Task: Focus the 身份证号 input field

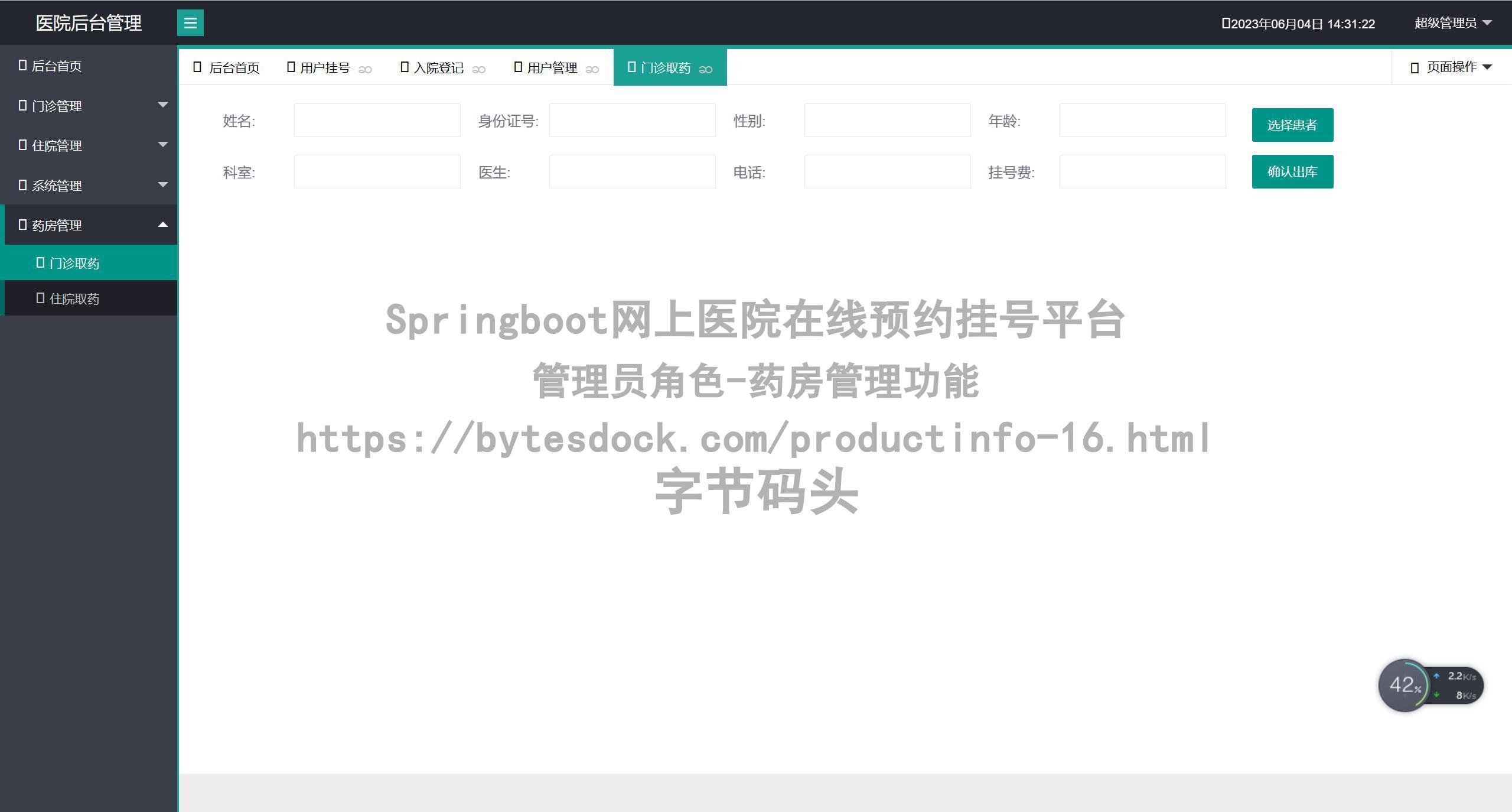Action: pyautogui.click(x=633, y=120)
